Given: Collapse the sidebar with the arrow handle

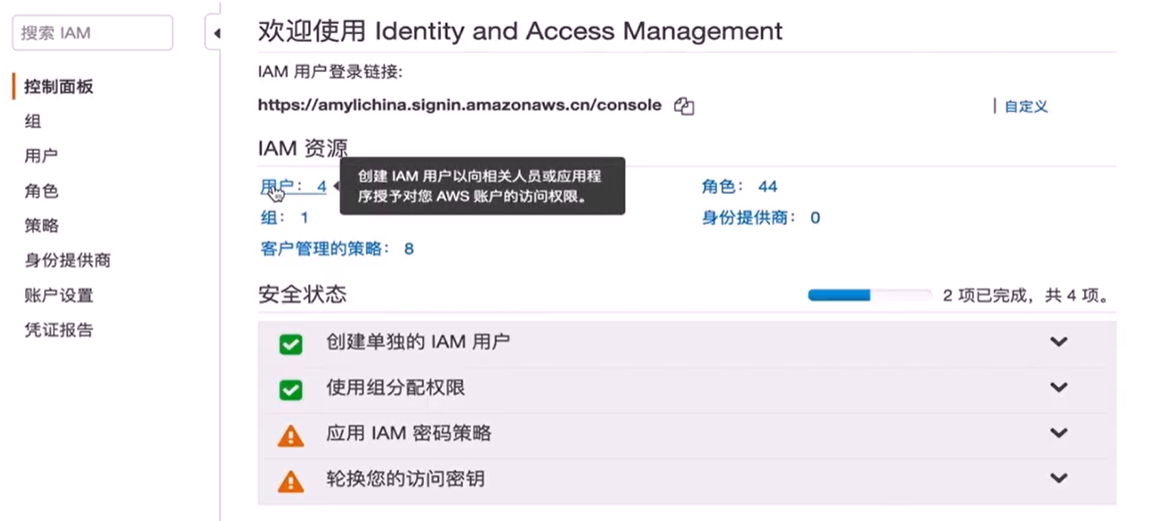Looking at the screenshot, I should (216, 33).
